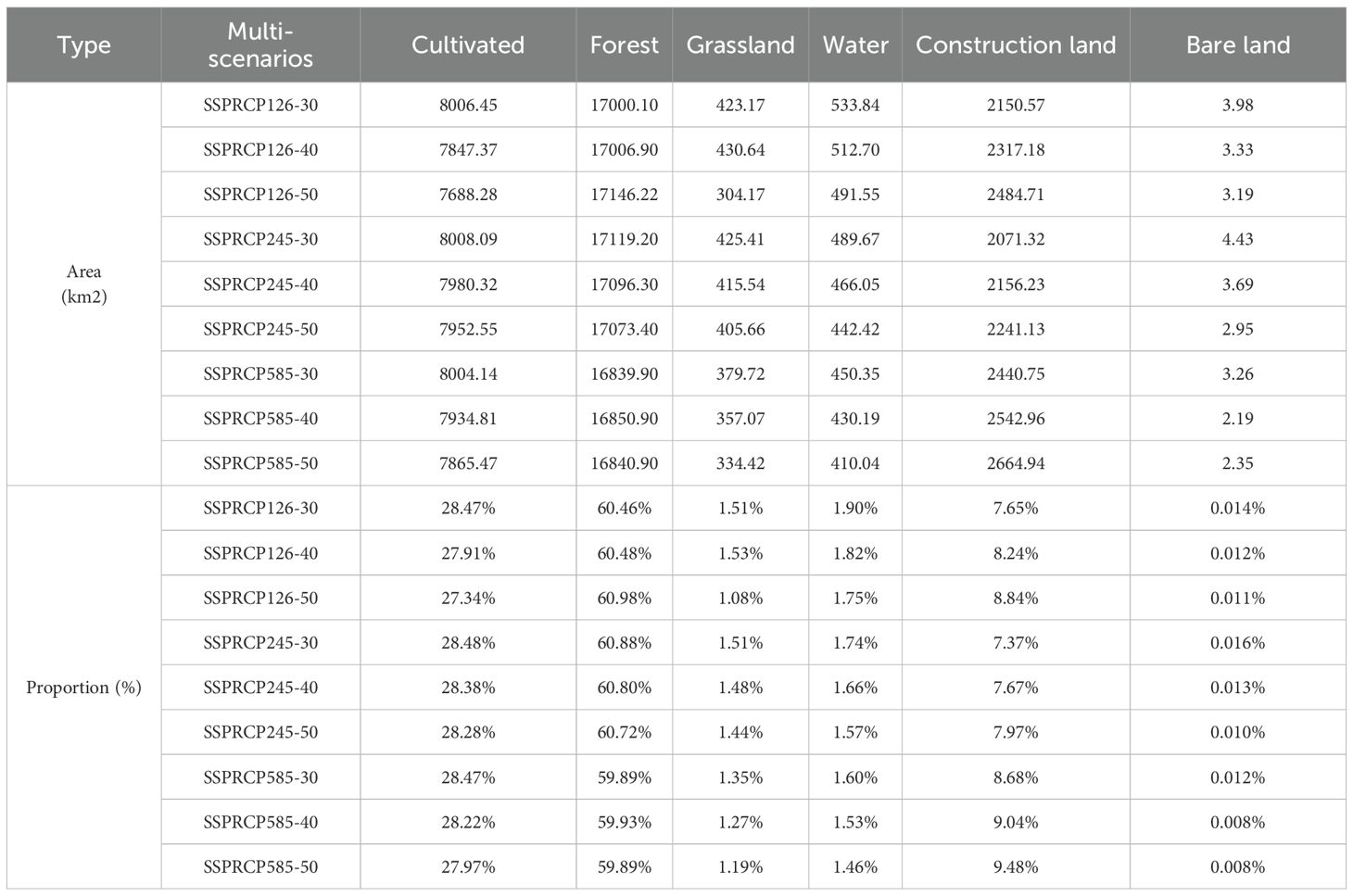Select the Water column header
Viewport: 1353px width, 896px height.
[x=855, y=45]
